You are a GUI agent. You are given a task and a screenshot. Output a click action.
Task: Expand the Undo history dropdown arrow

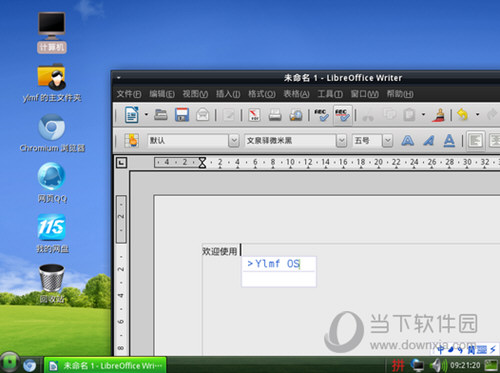[477, 115]
